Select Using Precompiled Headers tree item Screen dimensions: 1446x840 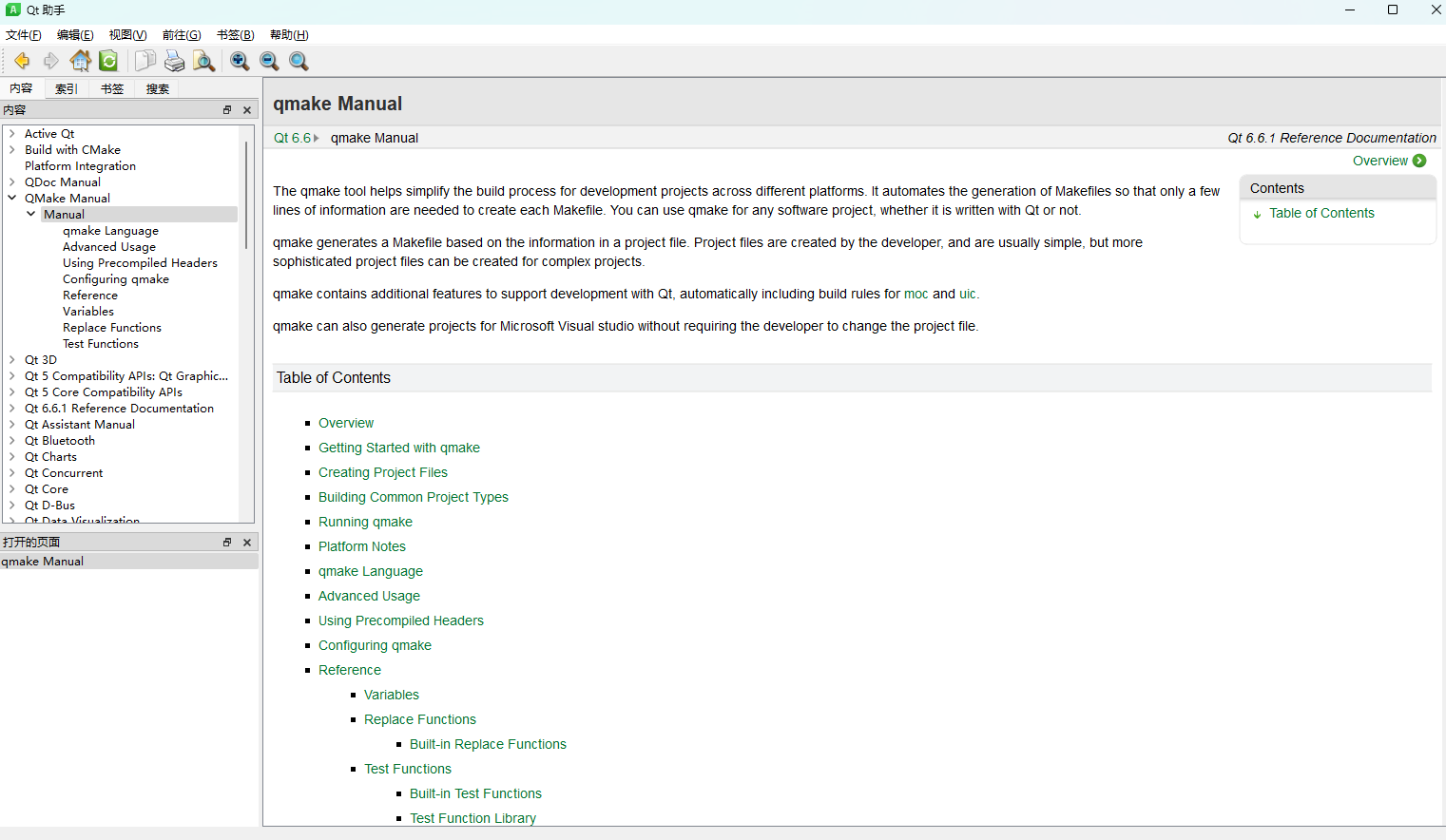(140, 263)
